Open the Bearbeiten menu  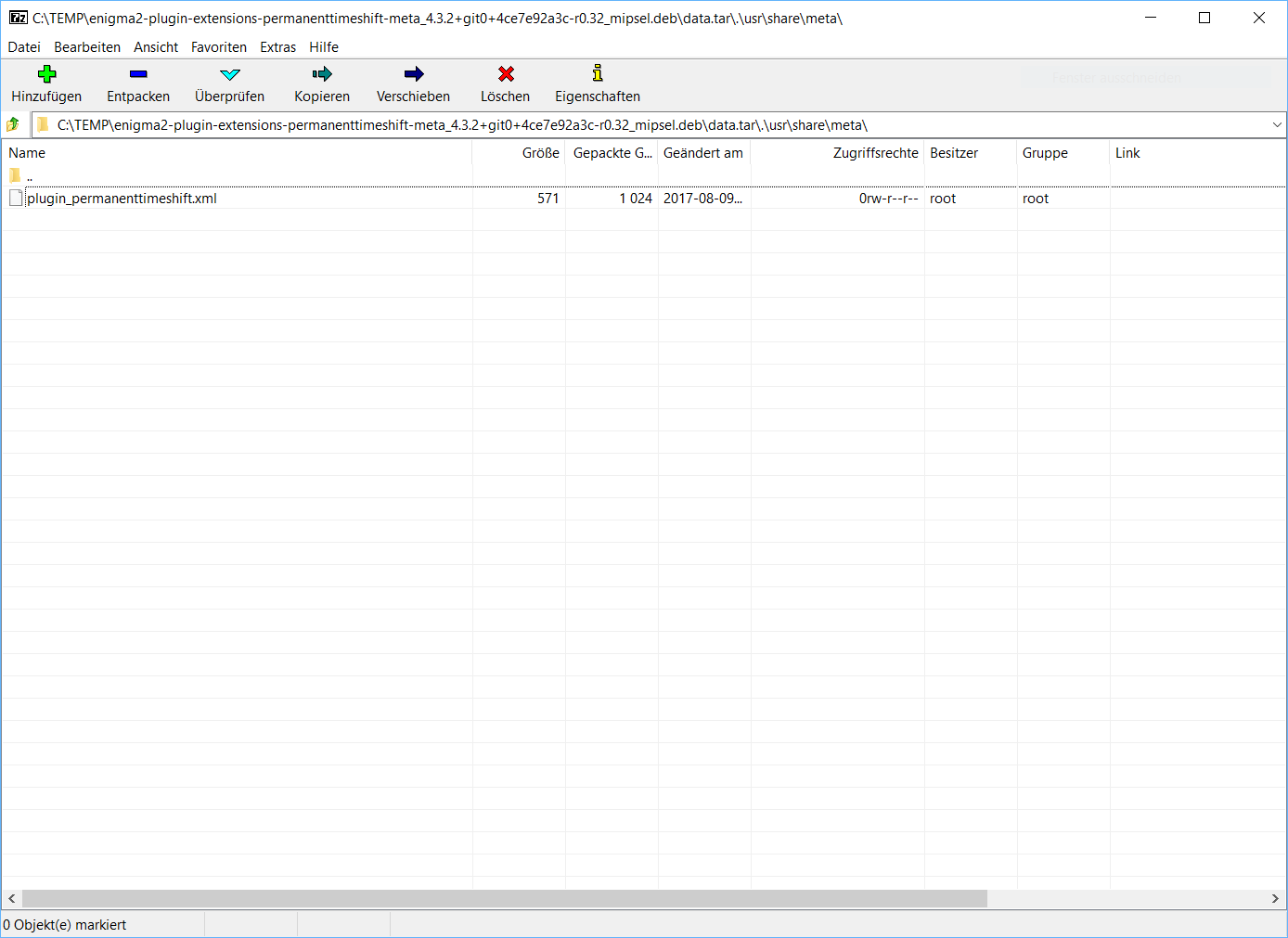point(87,47)
